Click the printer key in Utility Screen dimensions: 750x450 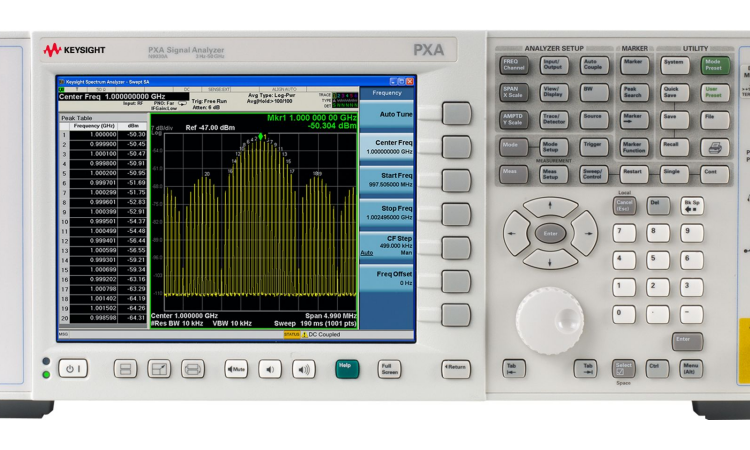(715, 147)
